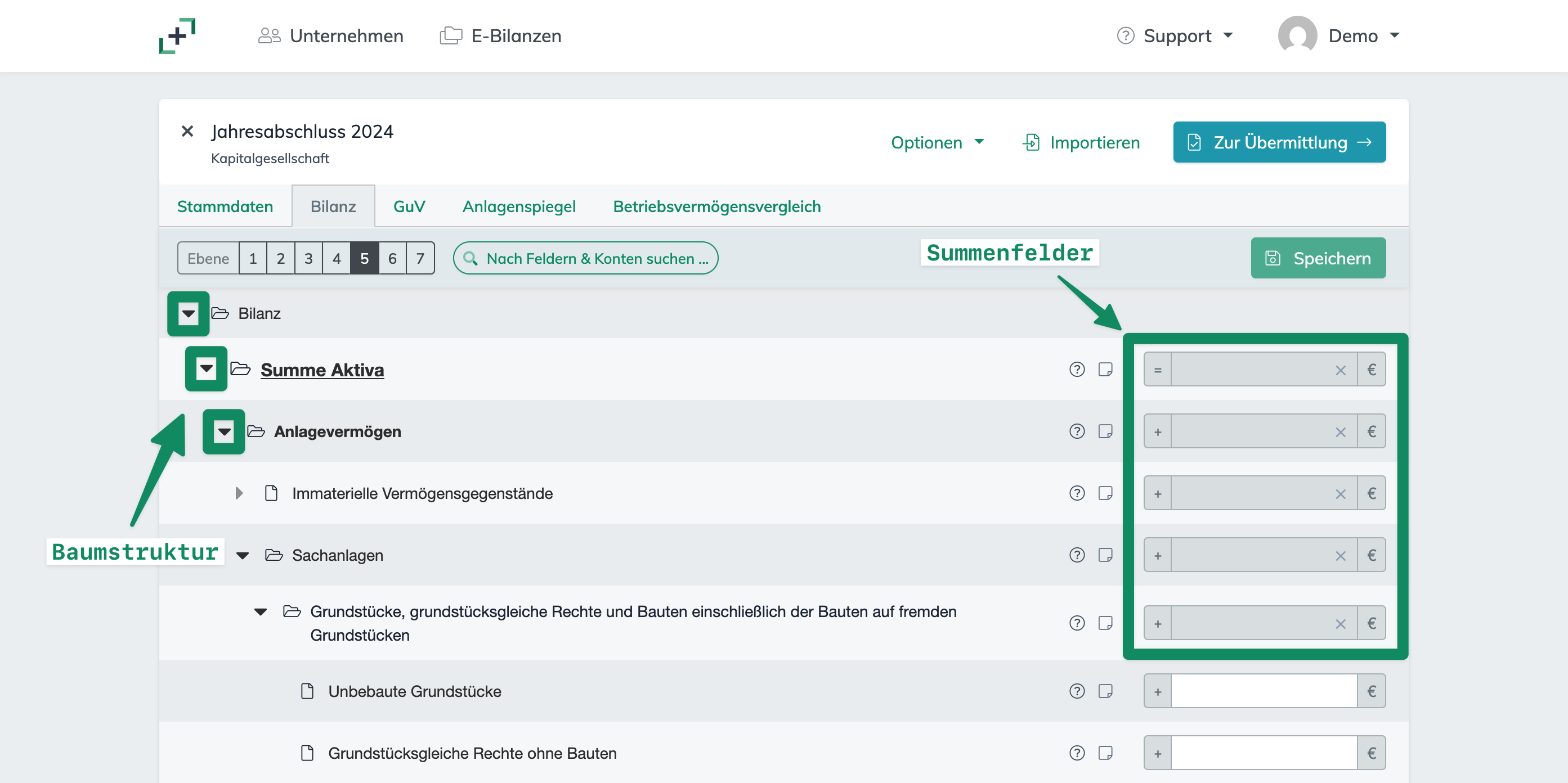Click the Speichern button
This screenshot has height=783, width=1568.
(x=1318, y=259)
